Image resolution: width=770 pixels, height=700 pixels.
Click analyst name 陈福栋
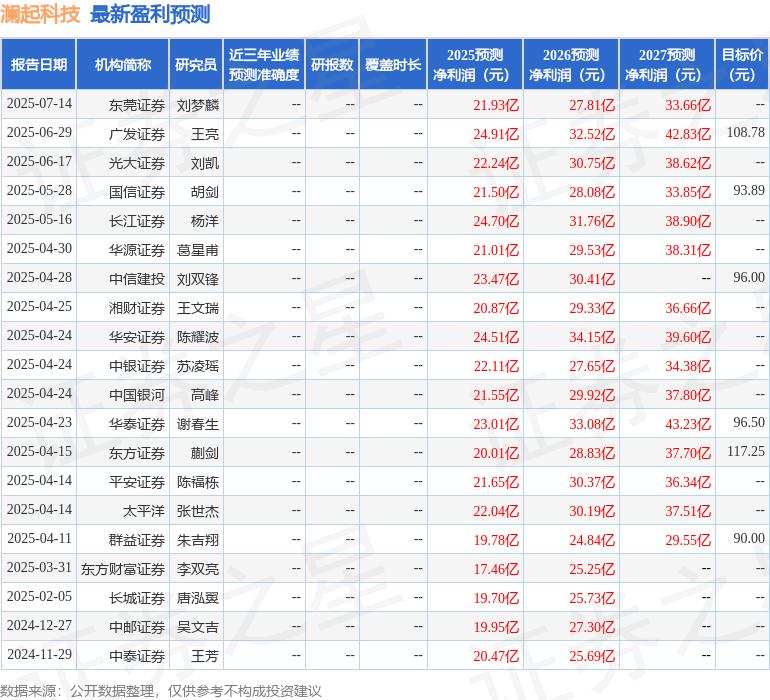pyautogui.click(x=197, y=482)
